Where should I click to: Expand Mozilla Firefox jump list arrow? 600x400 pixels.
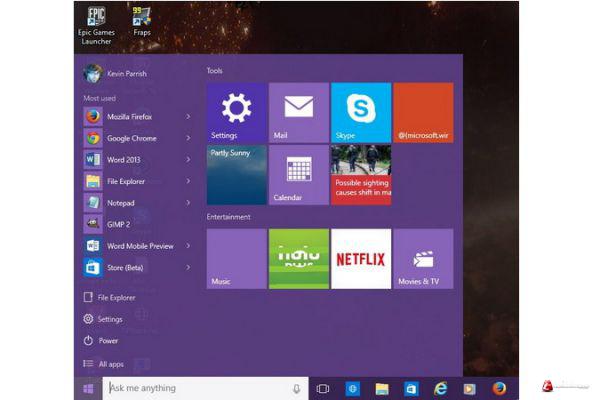click(188, 117)
